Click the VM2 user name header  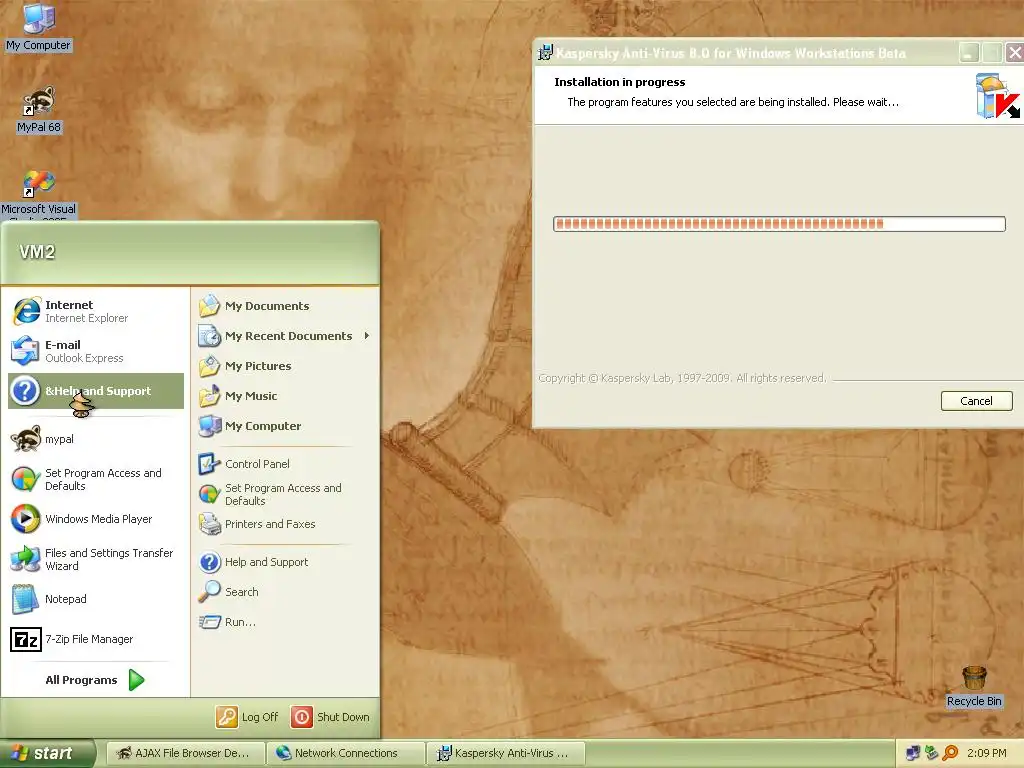click(37, 252)
